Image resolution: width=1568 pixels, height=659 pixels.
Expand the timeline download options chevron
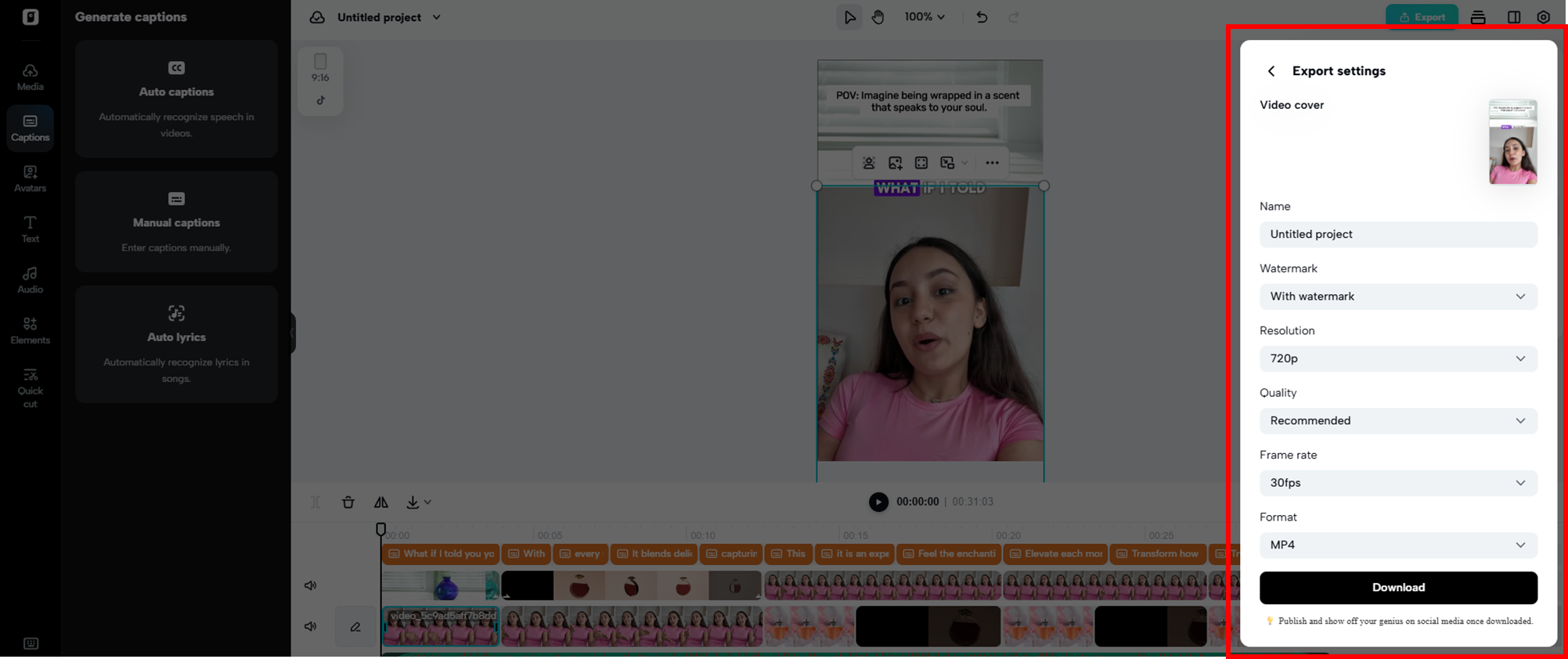(427, 502)
